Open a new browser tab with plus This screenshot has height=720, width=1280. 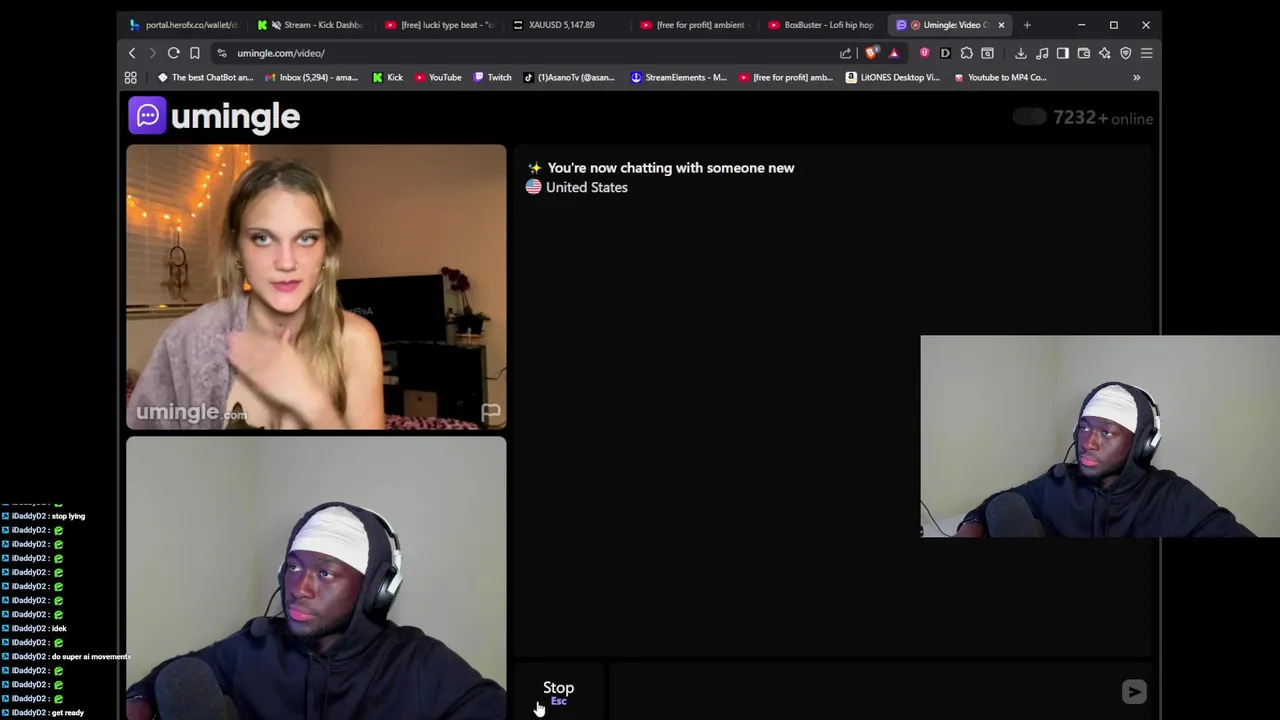coord(1027,25)
